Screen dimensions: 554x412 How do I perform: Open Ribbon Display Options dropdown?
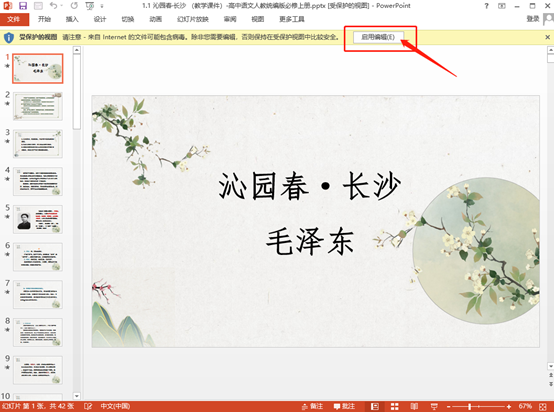tap(502, 6)
